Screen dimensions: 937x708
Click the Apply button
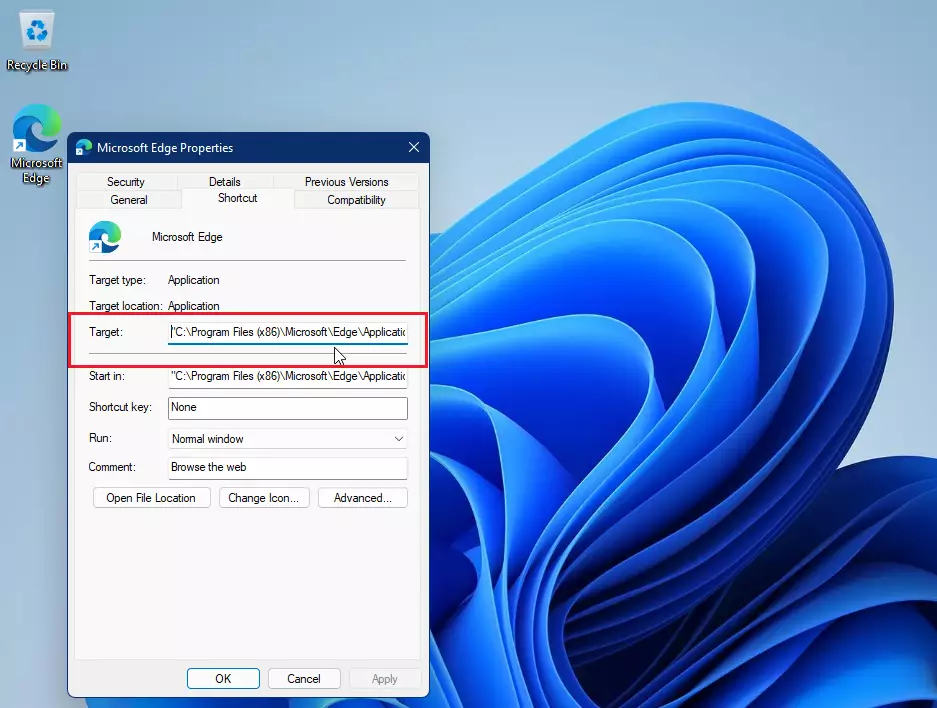(x=384, y=679)
